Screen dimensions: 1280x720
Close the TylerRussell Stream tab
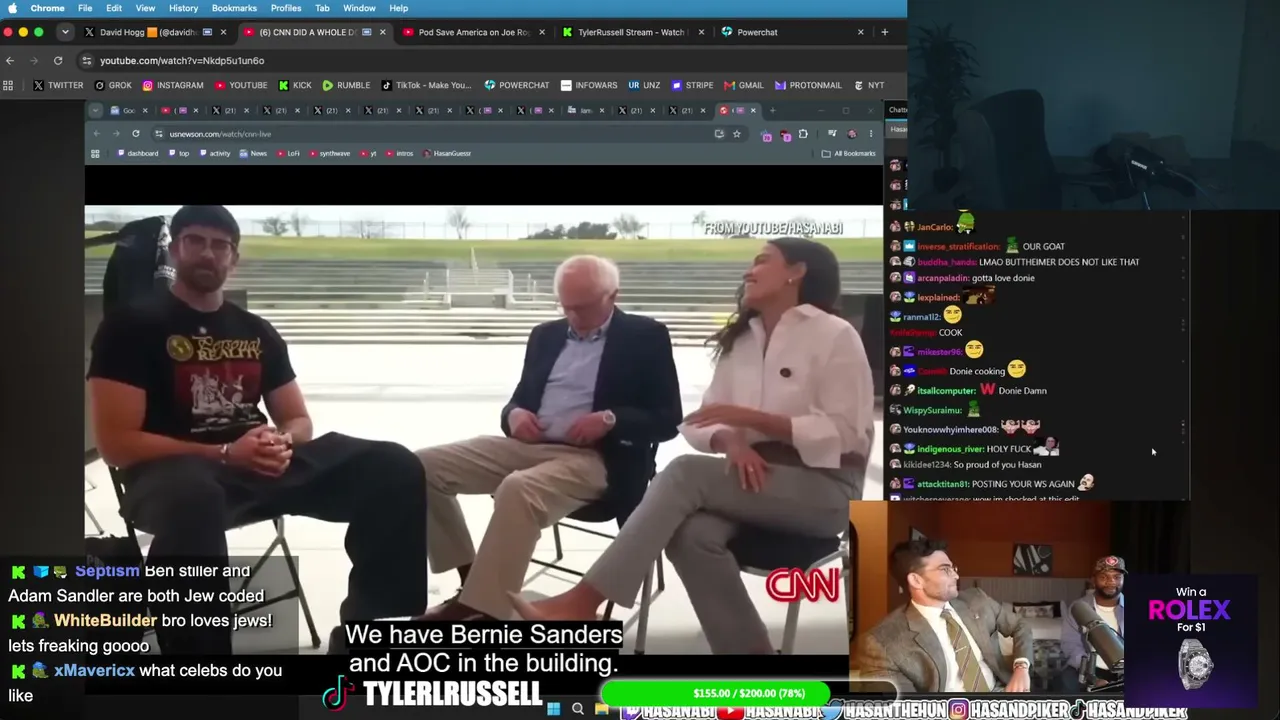coord(701,32)
